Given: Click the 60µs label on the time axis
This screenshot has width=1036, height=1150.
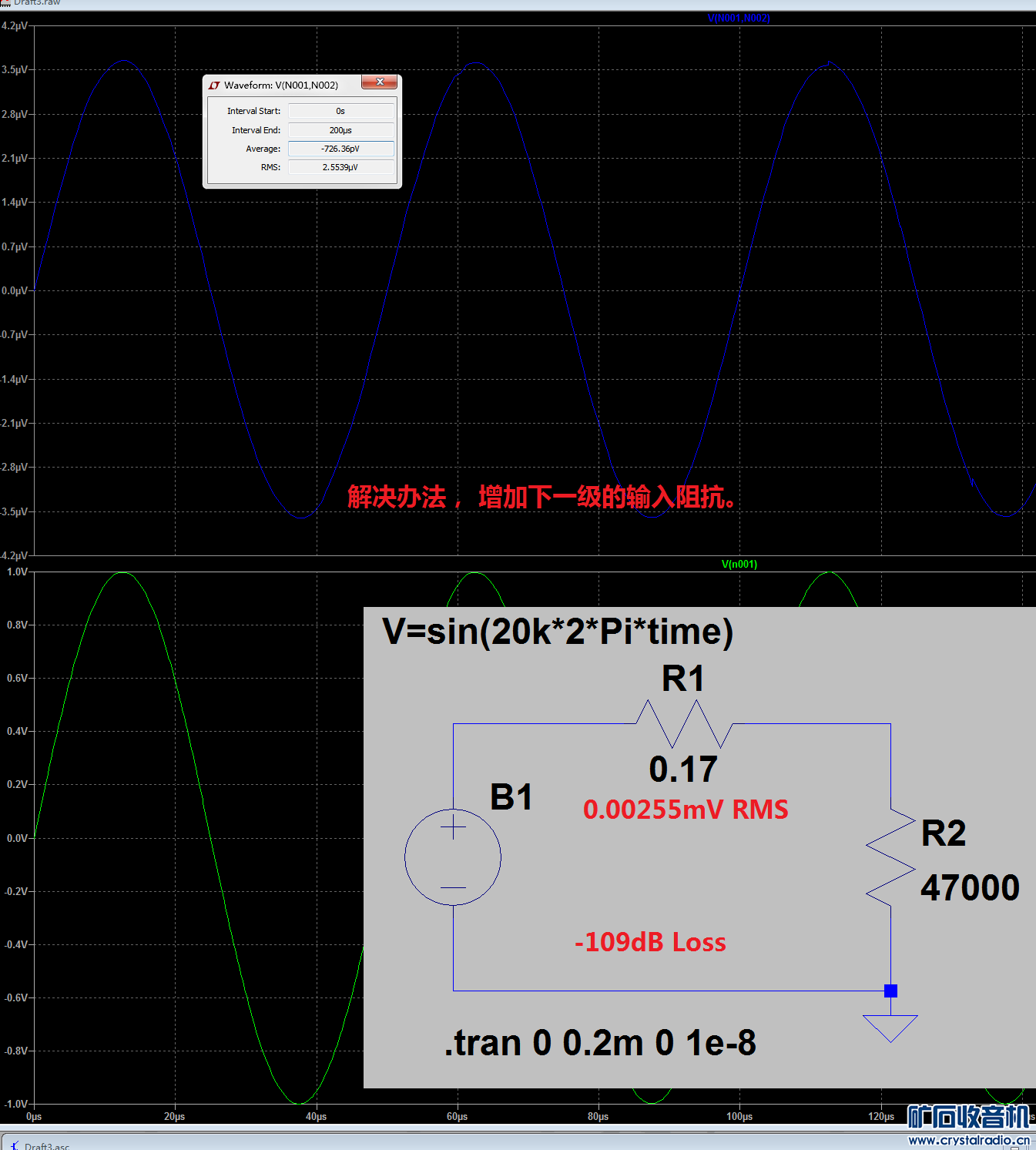Looking at the screenshot, I should (x=458, y=1116).
